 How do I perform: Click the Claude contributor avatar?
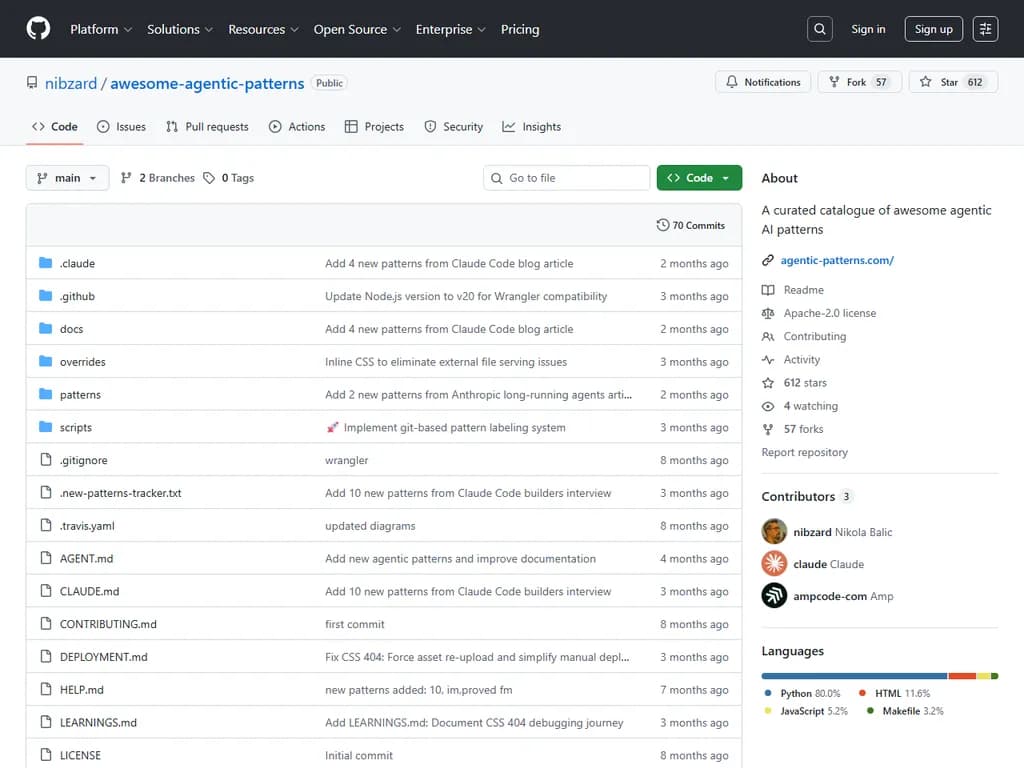tap(774, 564)
